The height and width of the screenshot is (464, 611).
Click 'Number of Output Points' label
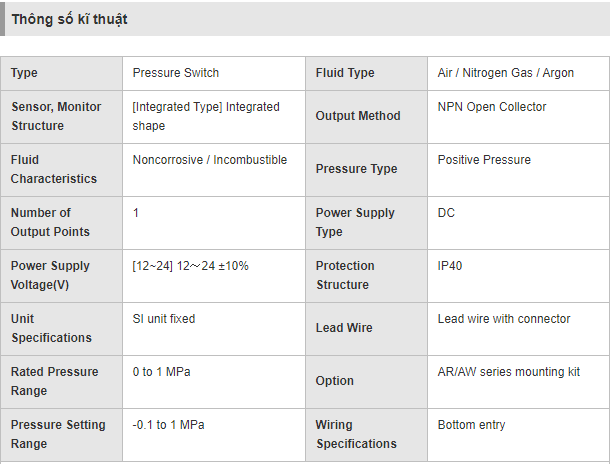tap(50, 222)
